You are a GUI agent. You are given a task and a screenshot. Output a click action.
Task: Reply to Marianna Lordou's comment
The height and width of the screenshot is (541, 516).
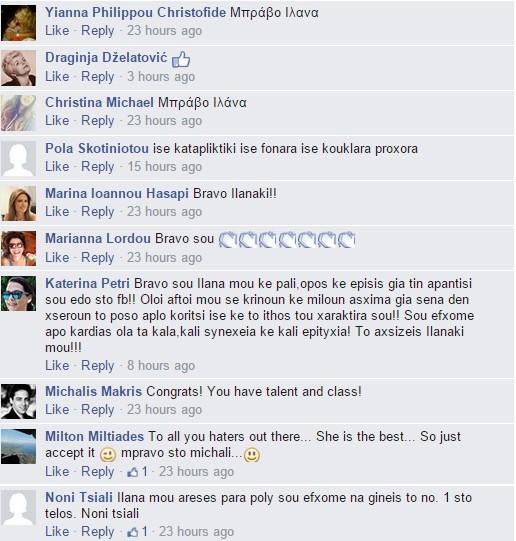click(x=98, y=258)
